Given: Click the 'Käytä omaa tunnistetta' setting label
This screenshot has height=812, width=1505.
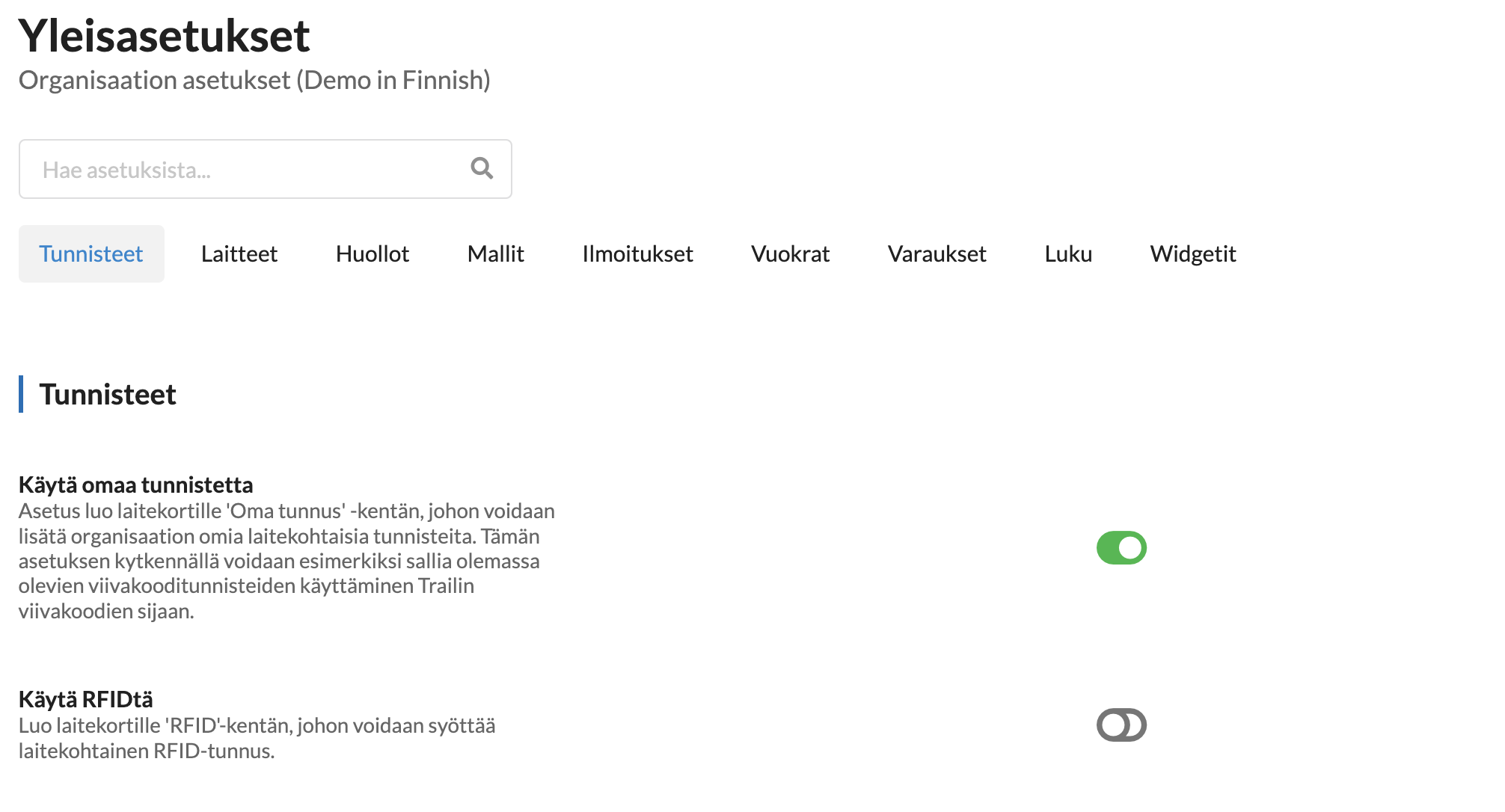Looking at the screenshot, I should coord(135,485).
